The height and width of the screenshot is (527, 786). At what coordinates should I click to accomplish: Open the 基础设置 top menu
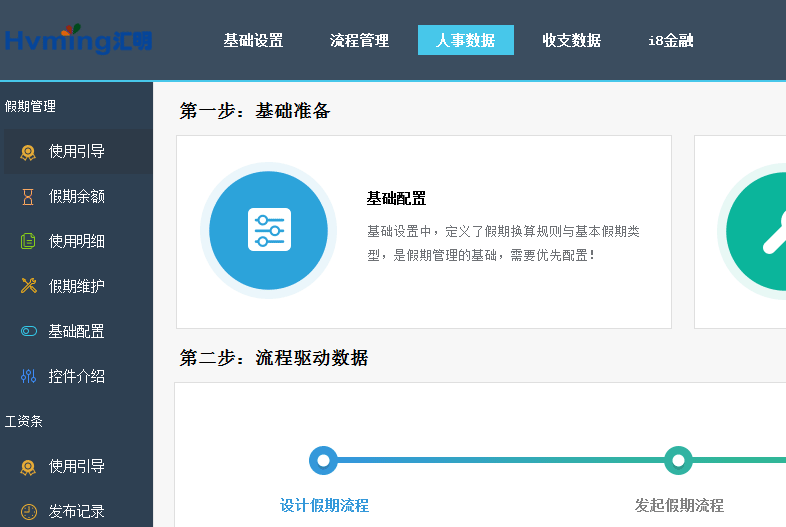253,40
